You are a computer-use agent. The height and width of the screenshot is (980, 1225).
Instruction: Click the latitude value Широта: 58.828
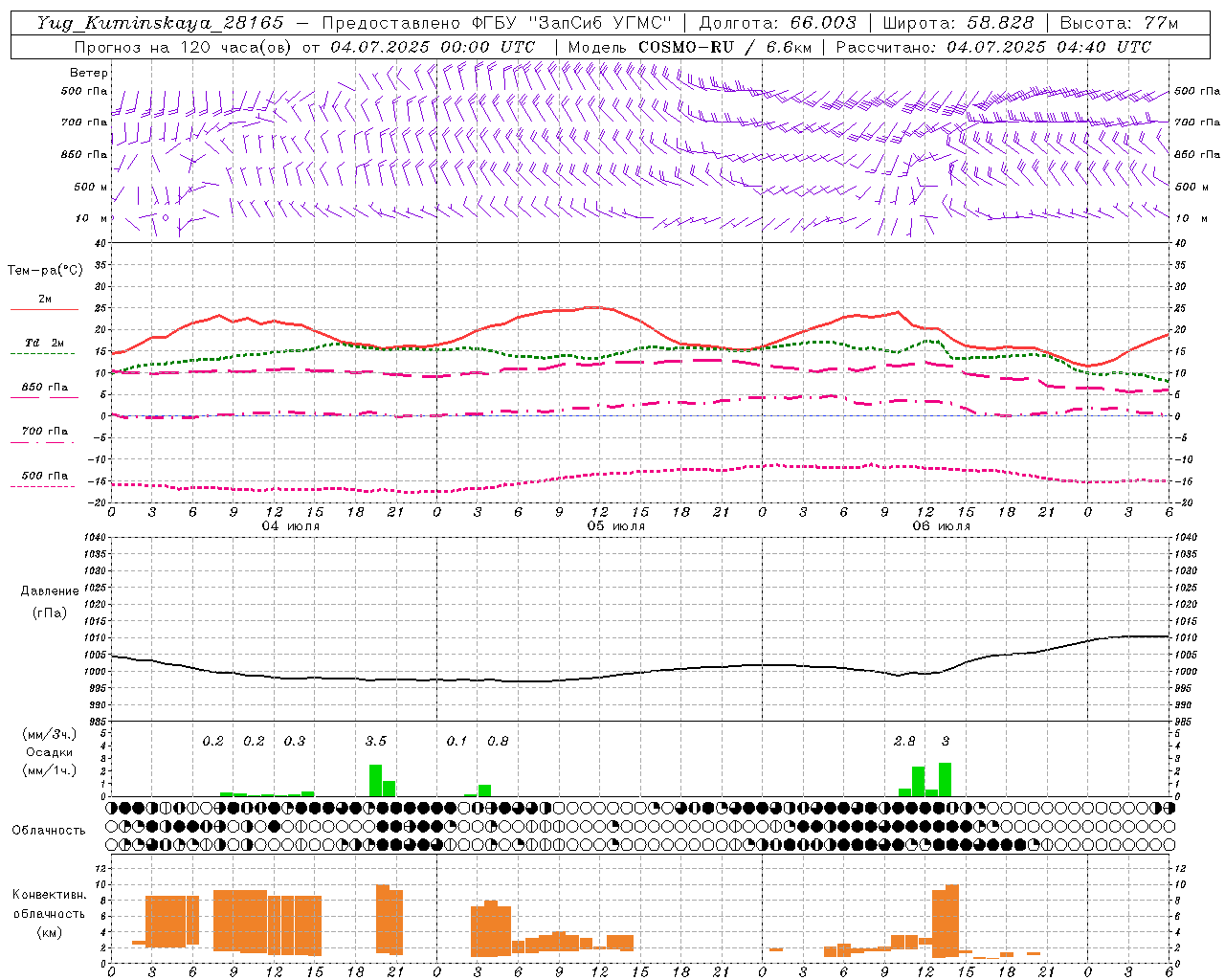(x=958, y=23)
